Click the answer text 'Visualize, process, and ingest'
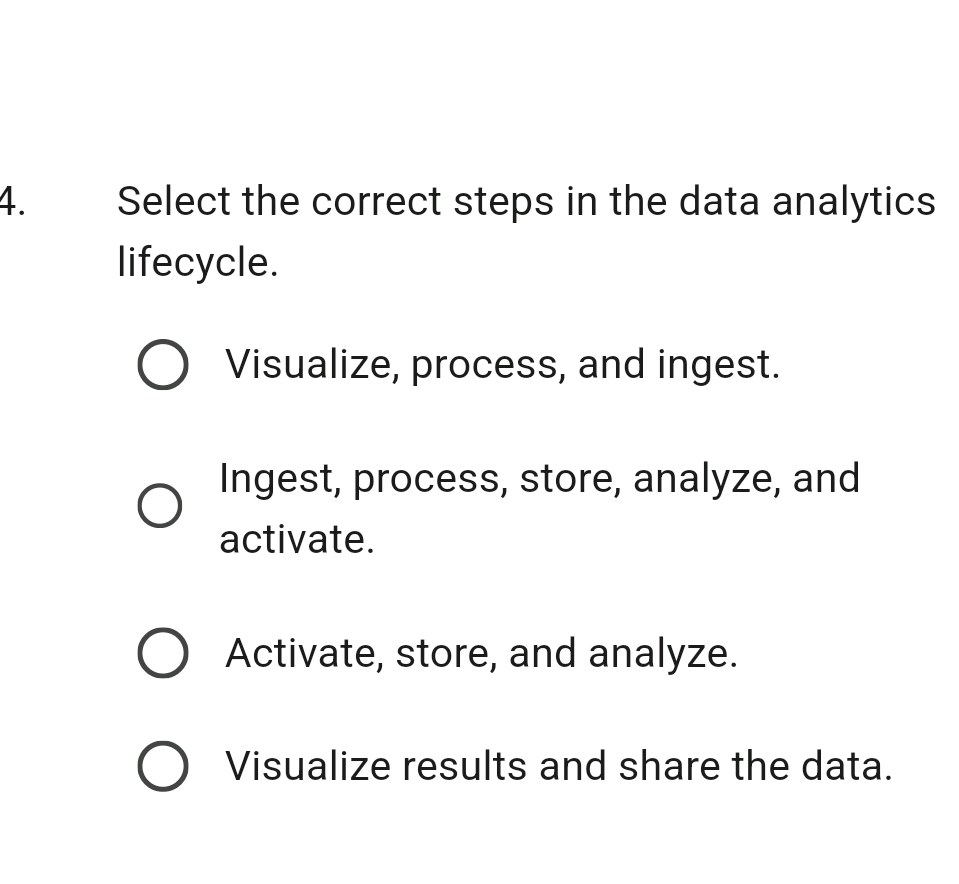Image resolution: width=959 pixels, height=884 pixels. point(500,364)
